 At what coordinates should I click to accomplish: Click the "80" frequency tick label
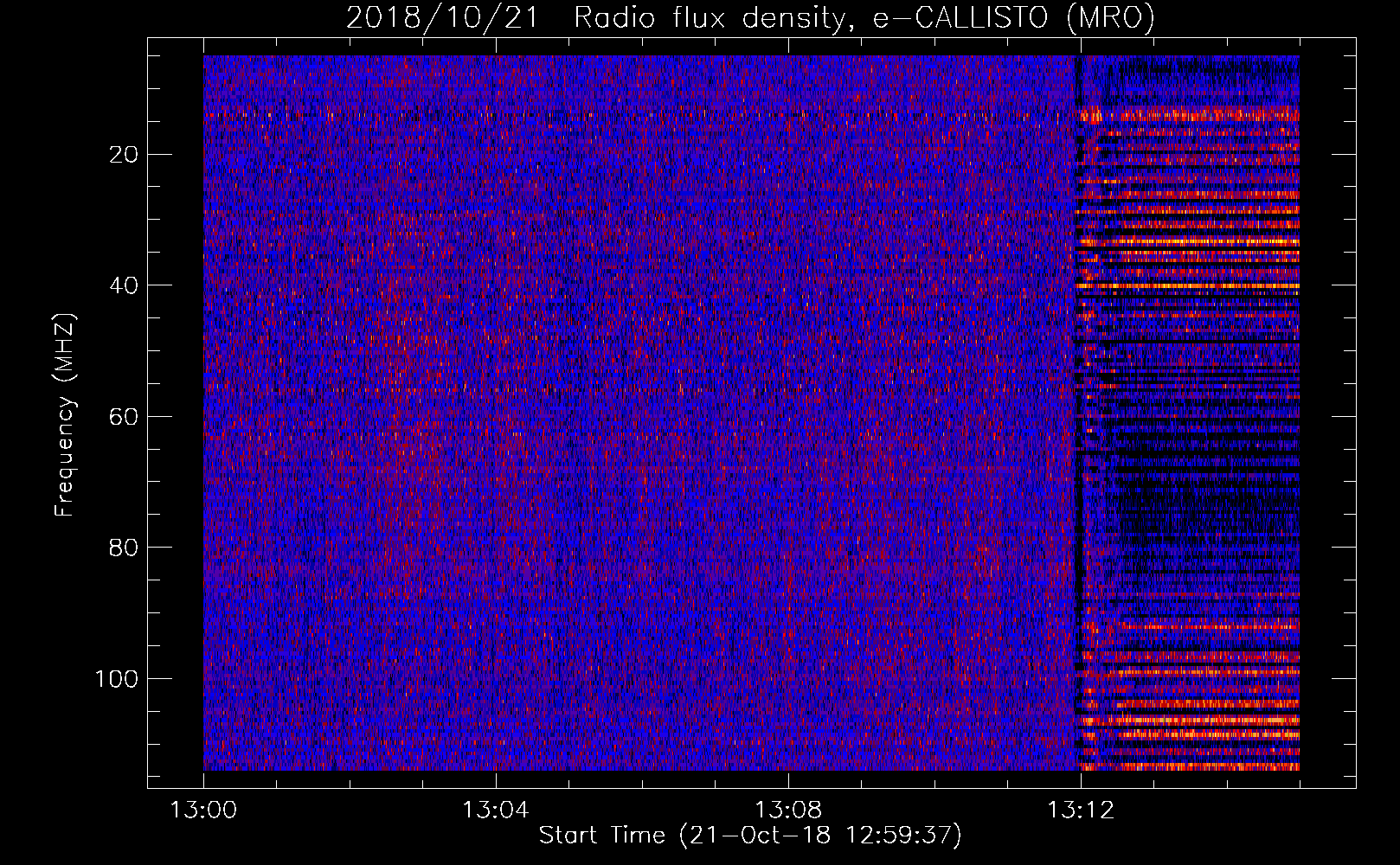pos(125,548)
